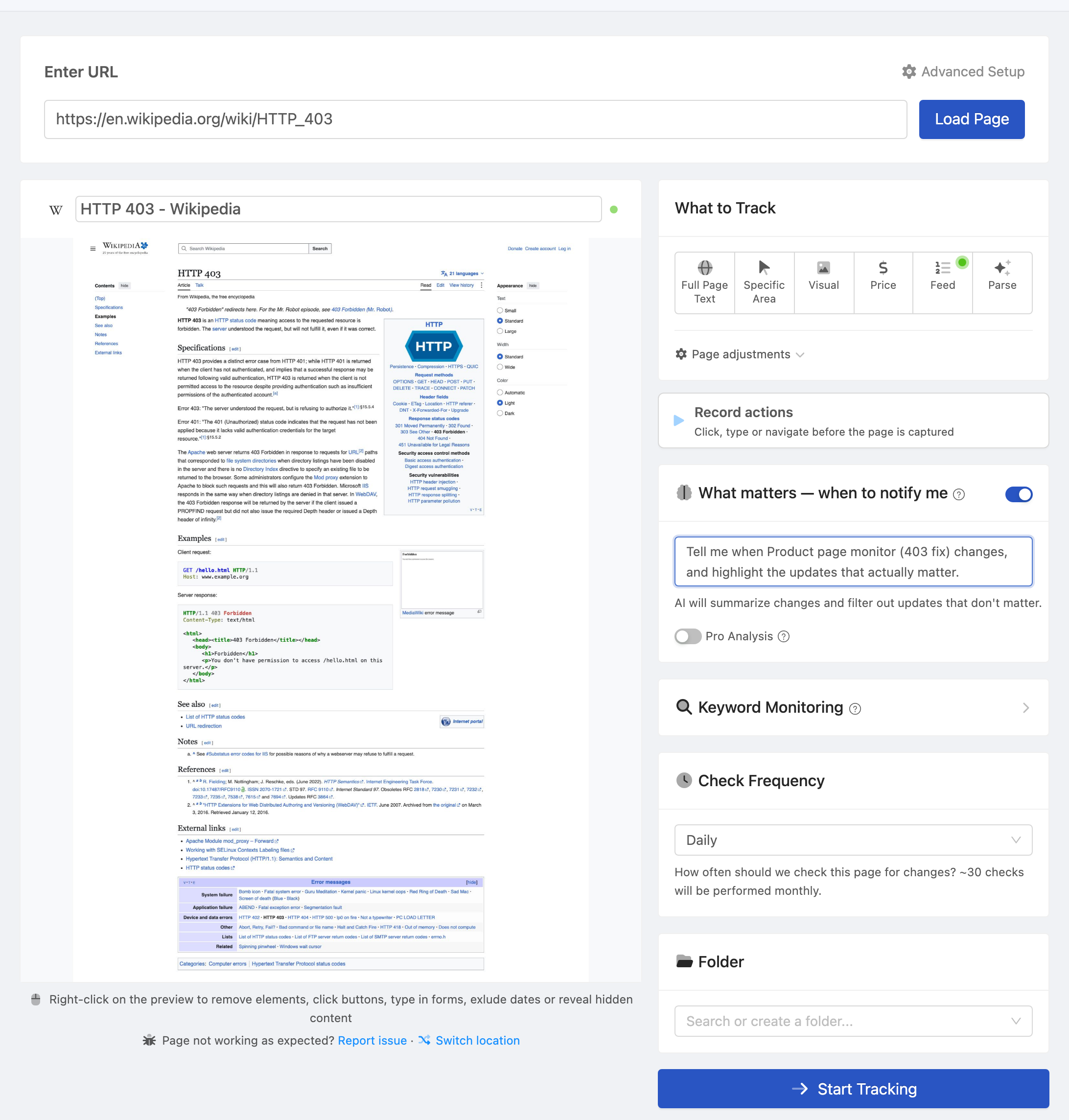Enable the Pro Analysis toggle
The height and width of the screenshot is (1120, 1069).
point(688,636)
